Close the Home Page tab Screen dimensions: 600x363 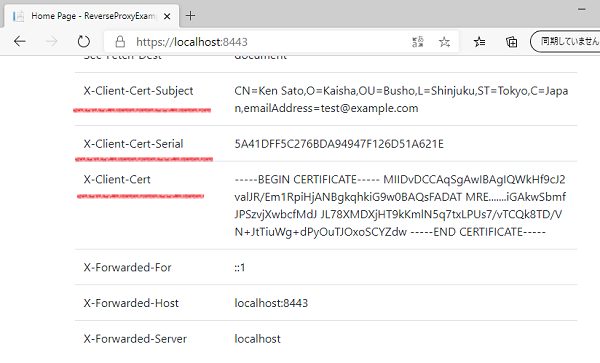[x=167, y=16]
